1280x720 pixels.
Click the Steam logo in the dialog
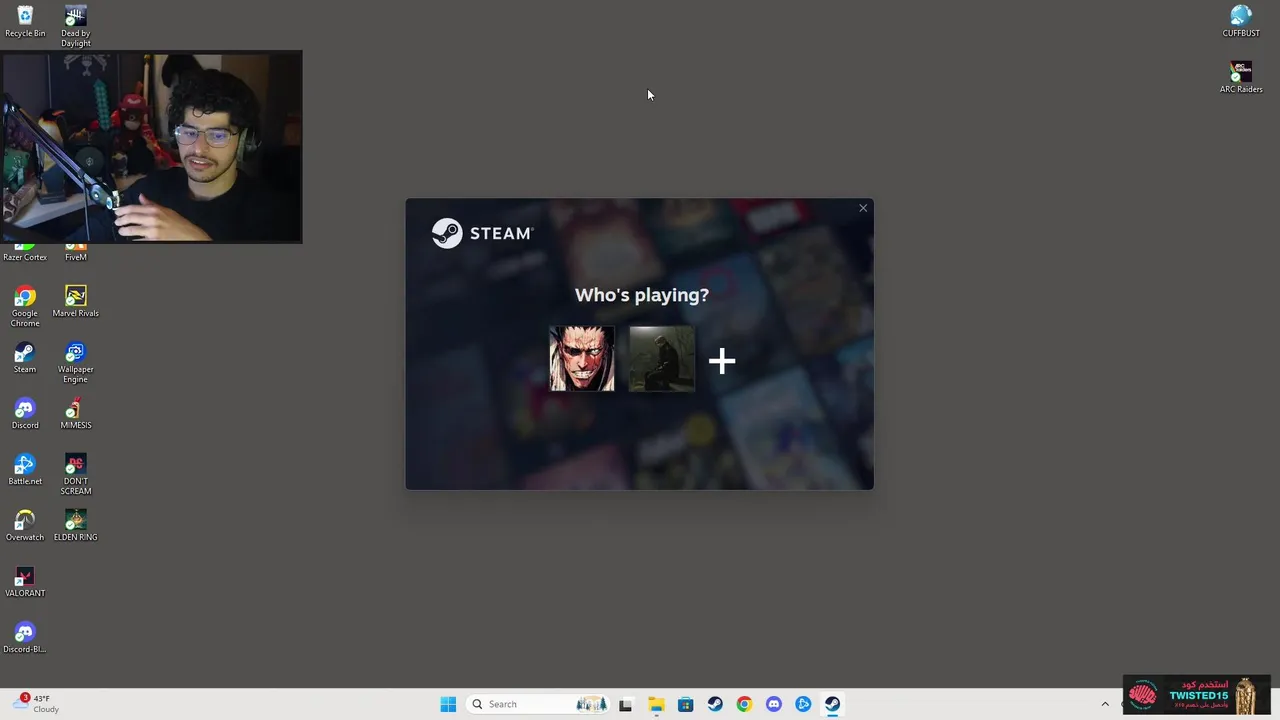pyautogui.click(x=482, y=233)
